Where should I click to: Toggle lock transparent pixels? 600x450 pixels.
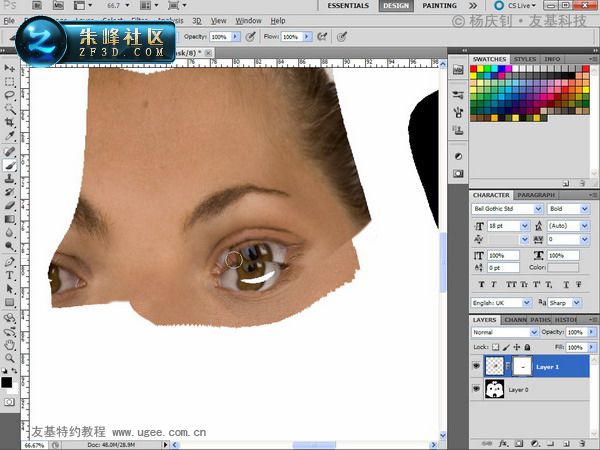[x=496, y=347]
